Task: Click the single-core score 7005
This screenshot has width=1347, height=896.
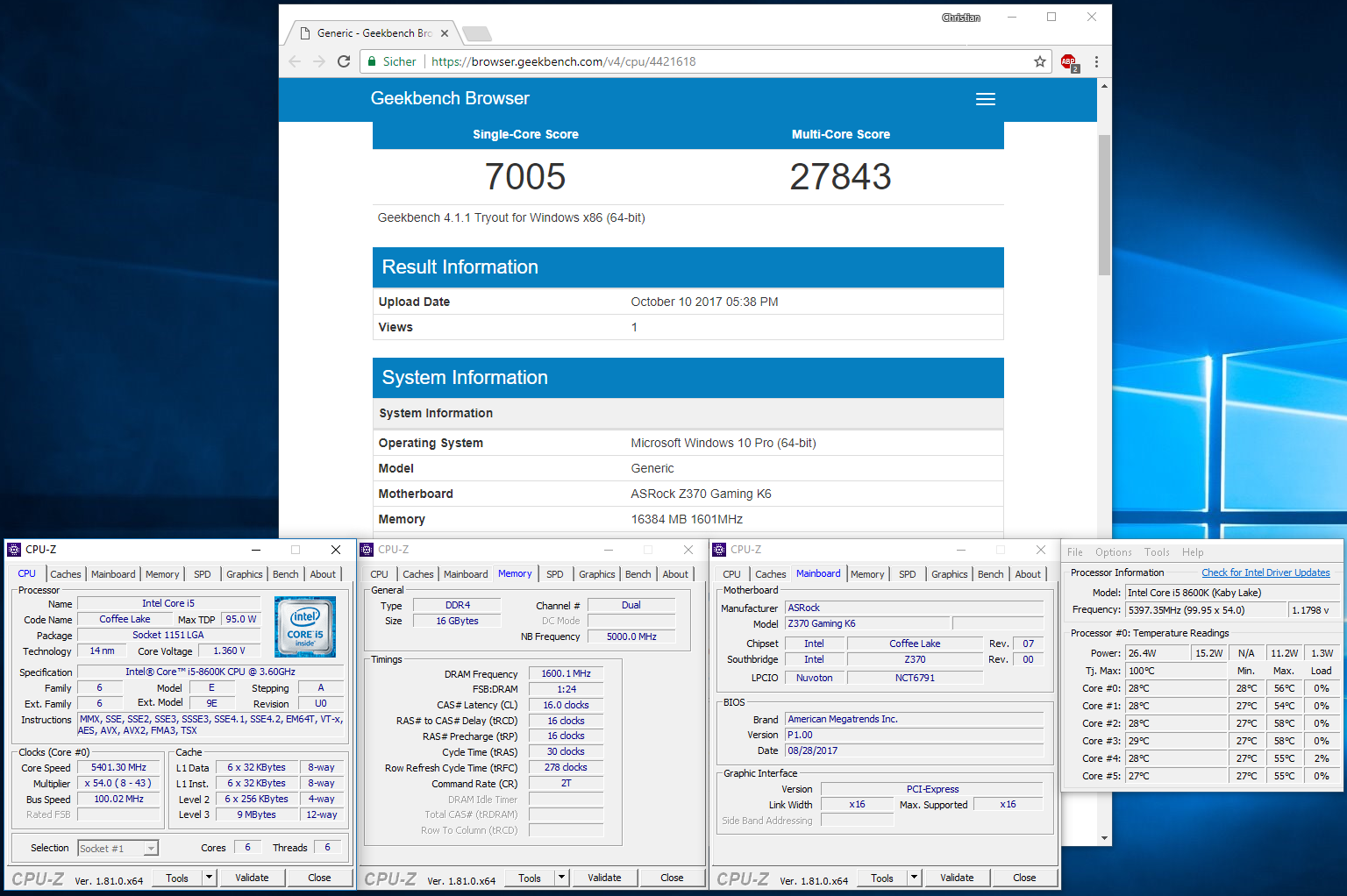Action: [x=525, y=176]
